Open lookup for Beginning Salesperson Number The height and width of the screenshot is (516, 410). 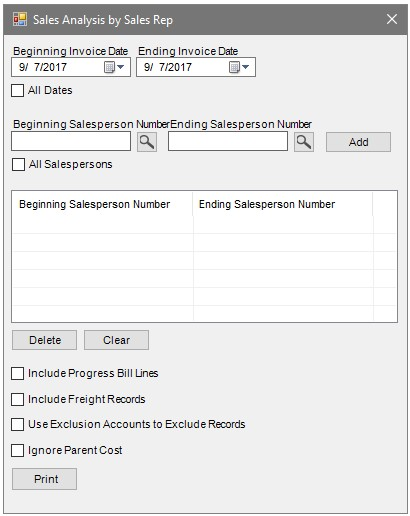click(147, 142)
